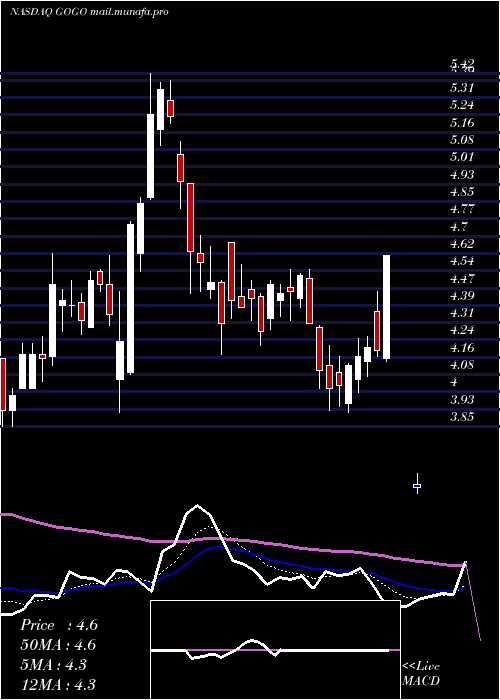Screen dimensions: 500x700
Task: Click the '50MA : 4.6' readout
Action: click(58, 645)
